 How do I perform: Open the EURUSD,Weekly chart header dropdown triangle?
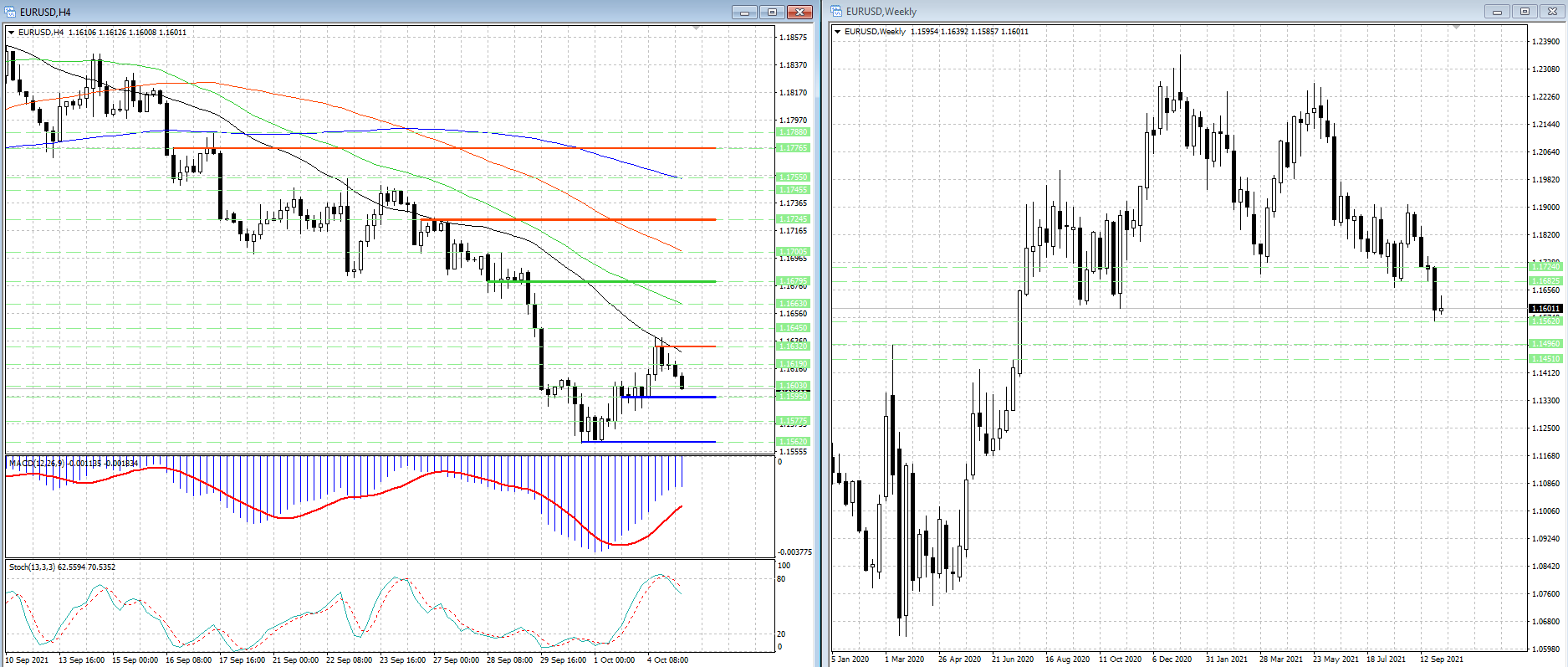click(x=837, y=32)
